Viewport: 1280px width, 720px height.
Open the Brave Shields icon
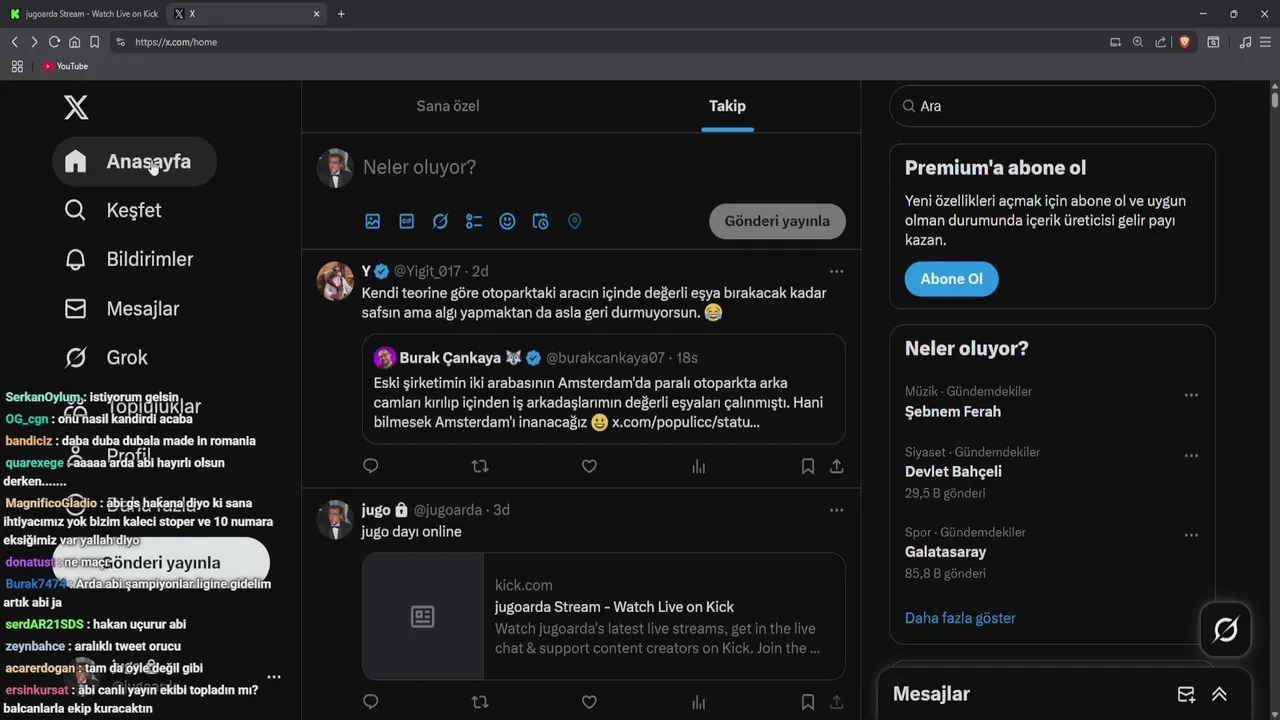pos(1185,42)
